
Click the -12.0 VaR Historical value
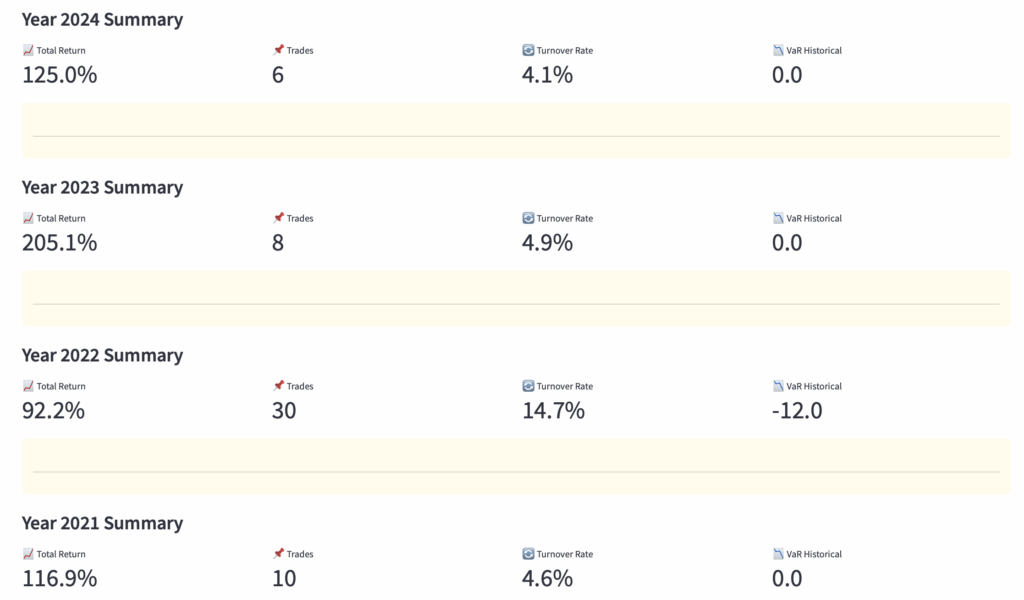797,411
